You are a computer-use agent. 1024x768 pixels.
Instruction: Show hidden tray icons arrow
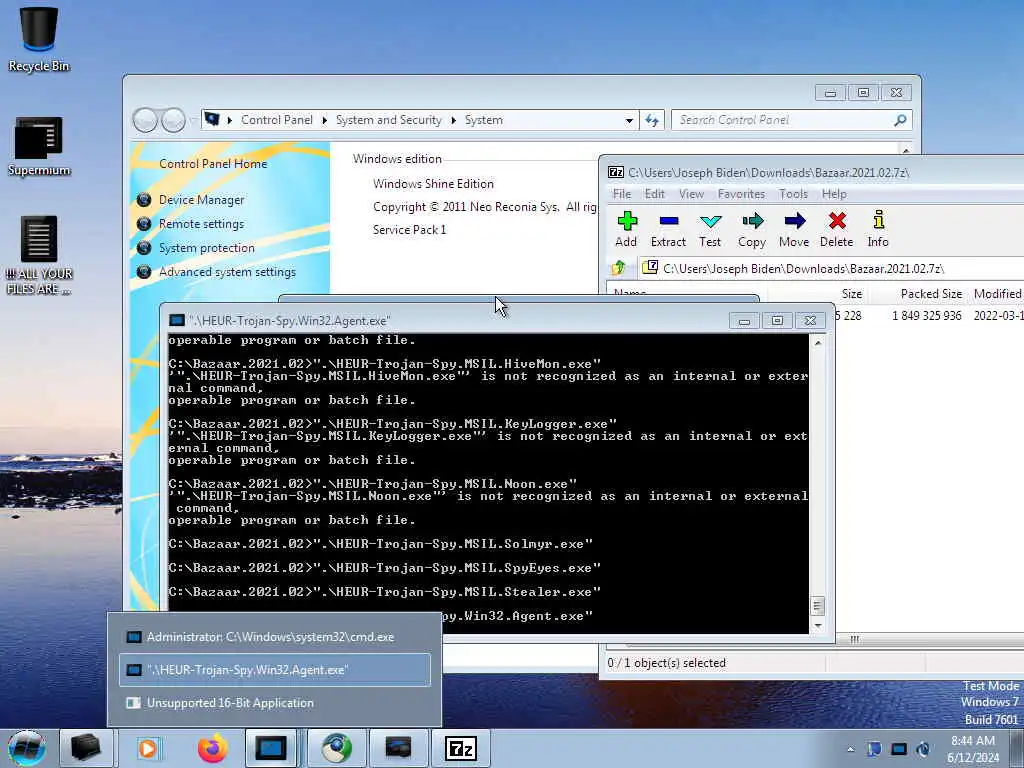[x=850, y=750]
